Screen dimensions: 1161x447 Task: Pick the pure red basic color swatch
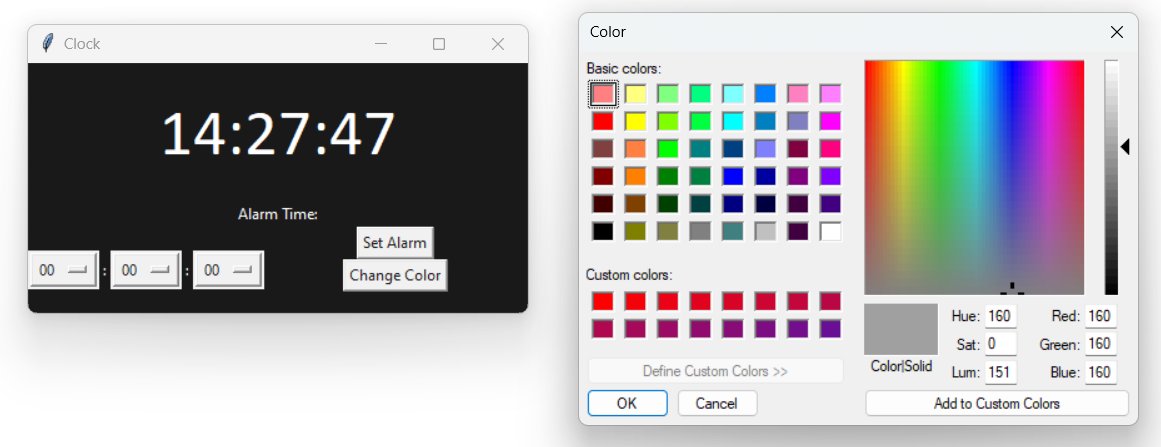pos(603,121)
